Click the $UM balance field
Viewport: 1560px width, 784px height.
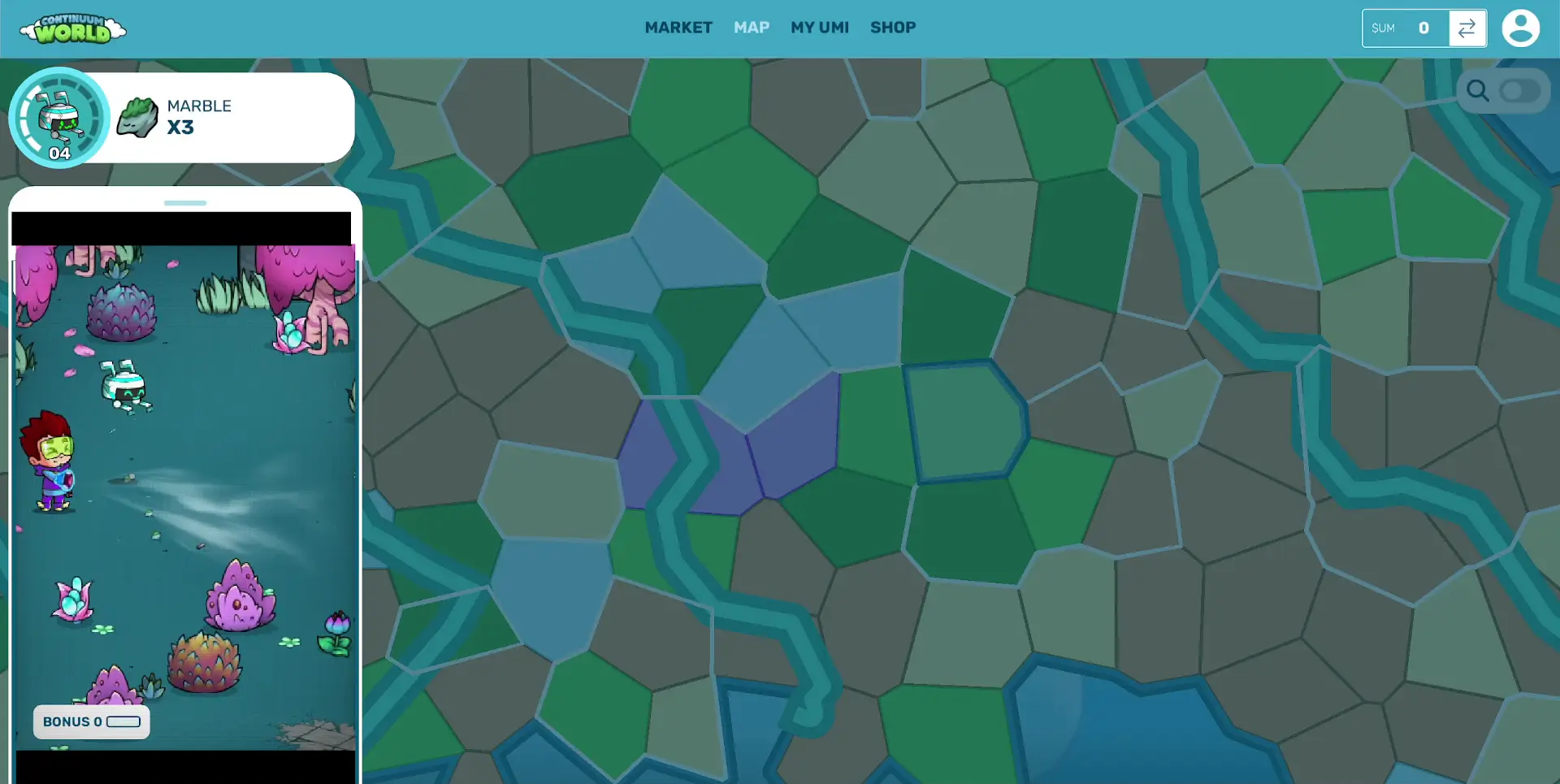pos(1406,28)
